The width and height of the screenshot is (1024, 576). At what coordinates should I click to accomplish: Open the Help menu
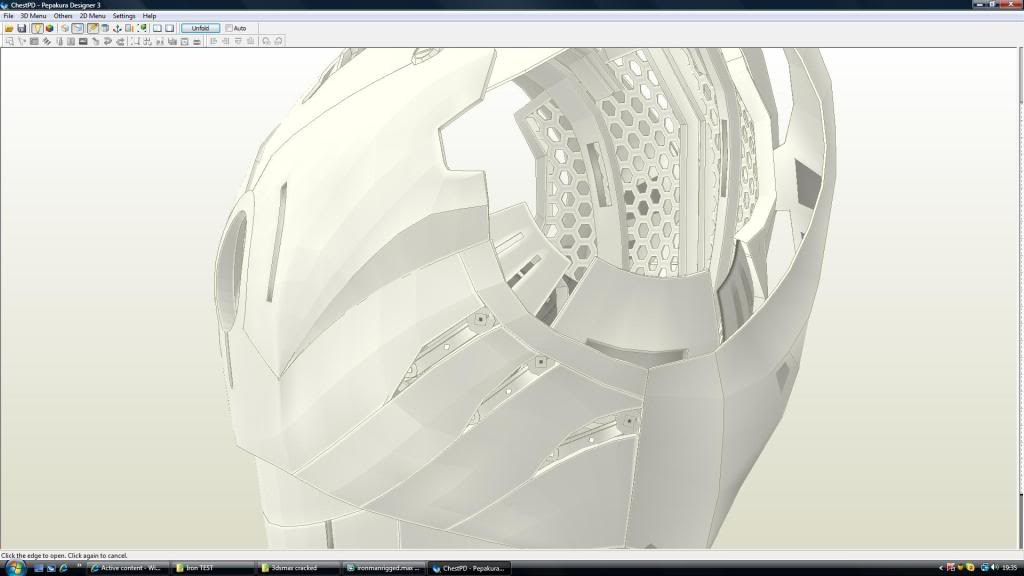(x=149, y=16)
